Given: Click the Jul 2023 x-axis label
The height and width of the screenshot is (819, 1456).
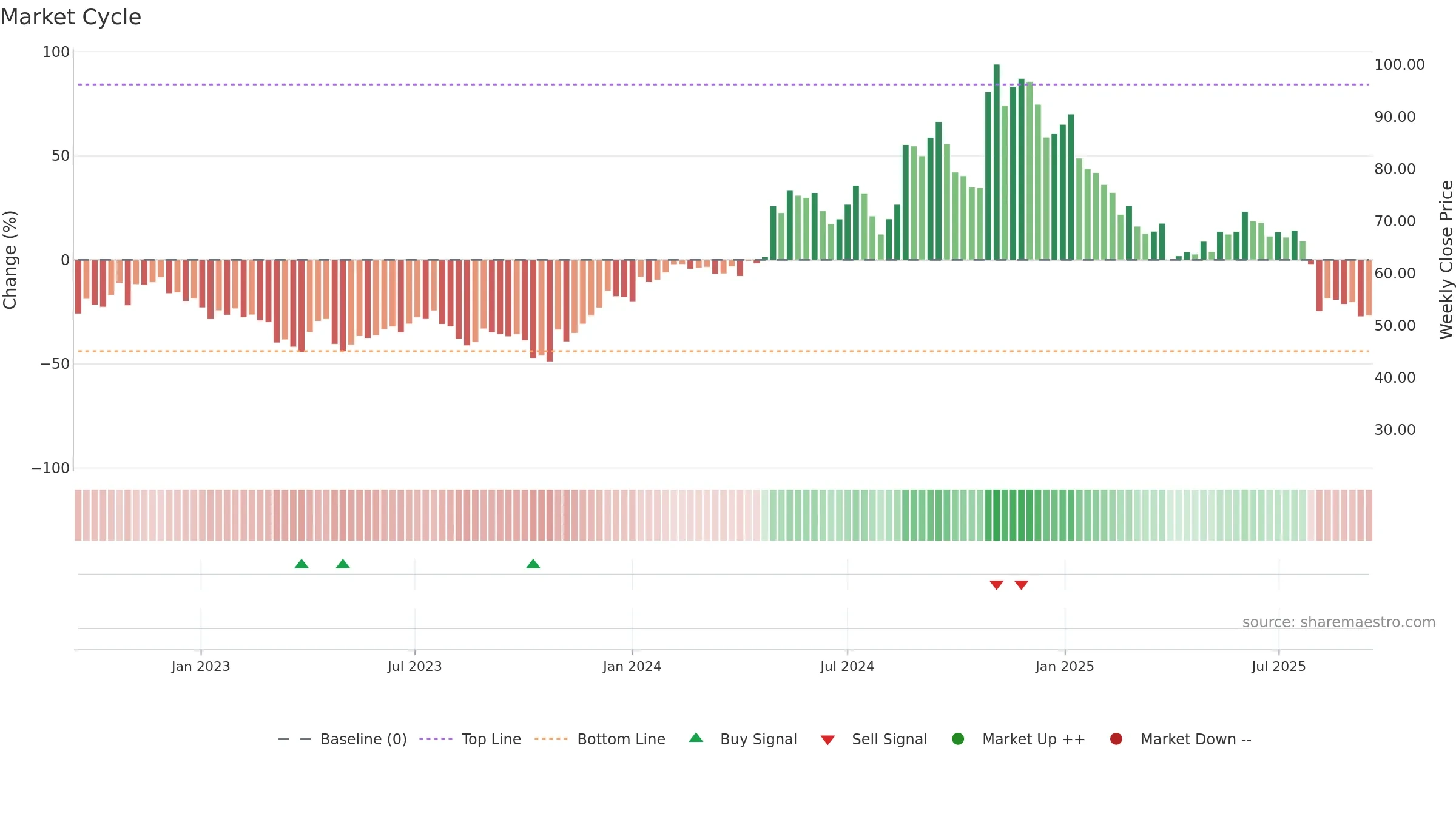Looking at the screenshot, I should (415, 666).
